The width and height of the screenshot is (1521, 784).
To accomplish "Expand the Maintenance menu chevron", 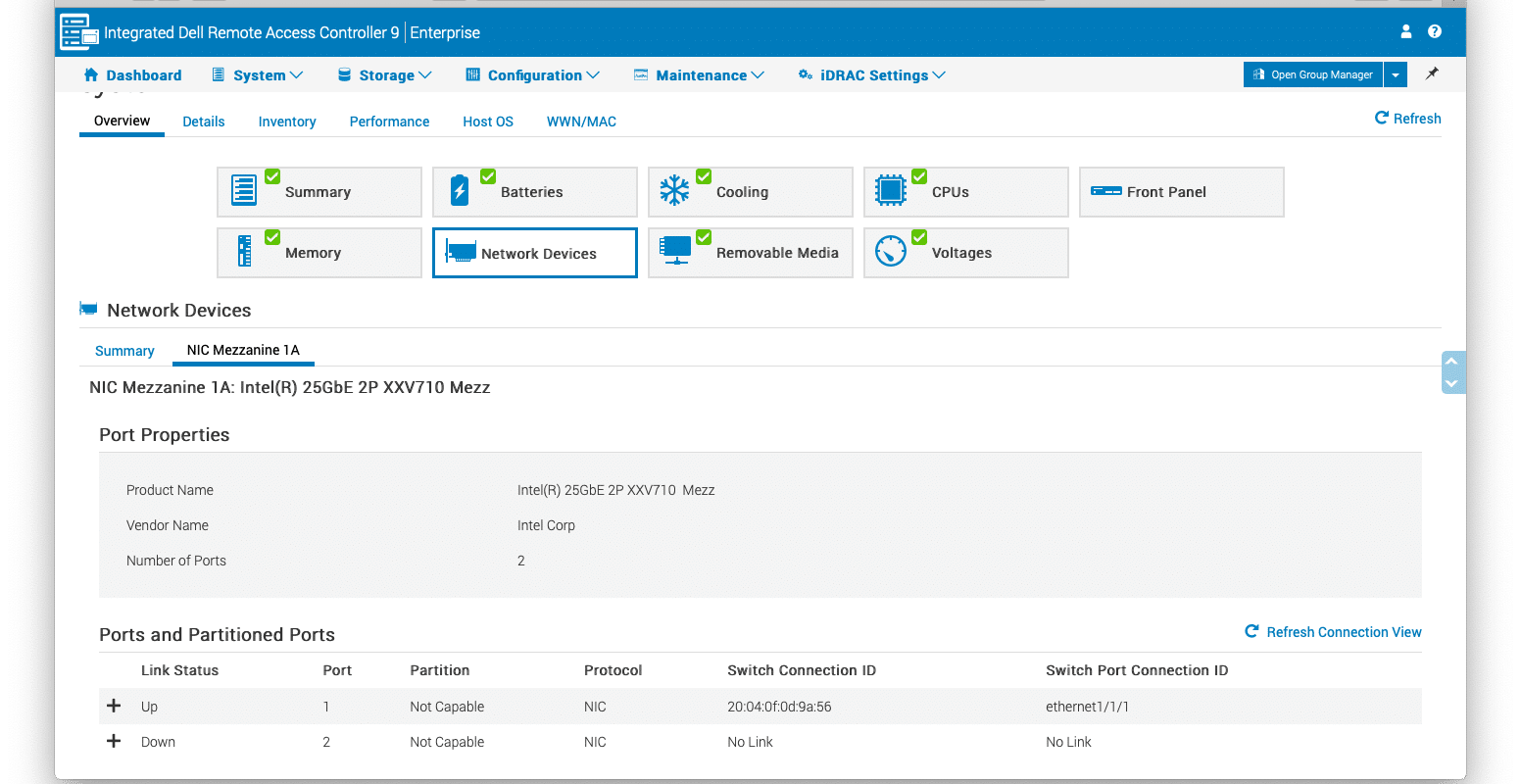I will coord(758,74).
